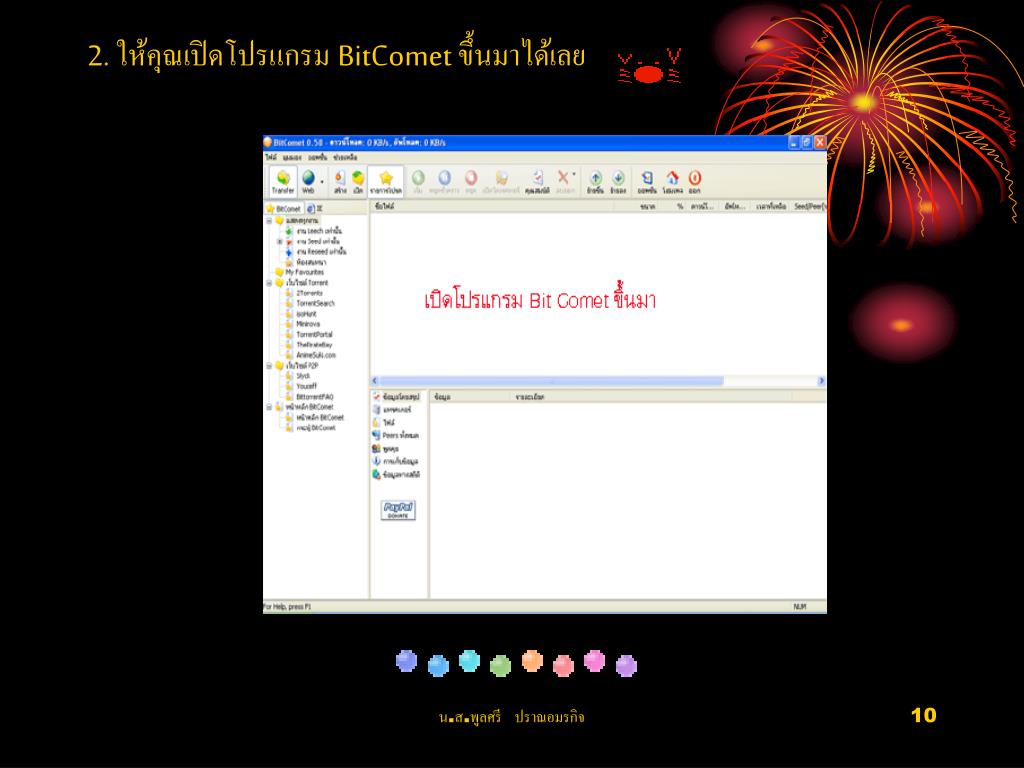
Task: Click the horizontal scrollbar right arrow
Action: (x=822, y=381)
